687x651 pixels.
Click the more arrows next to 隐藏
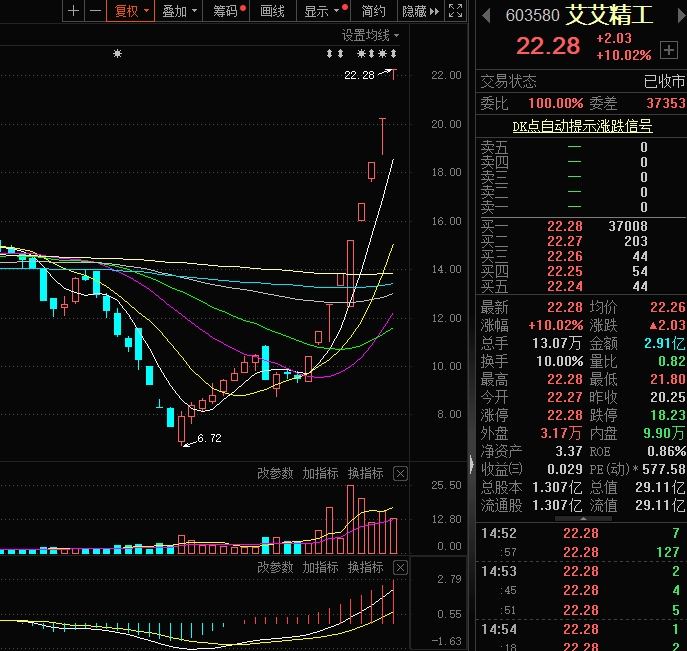coord(435,11)
